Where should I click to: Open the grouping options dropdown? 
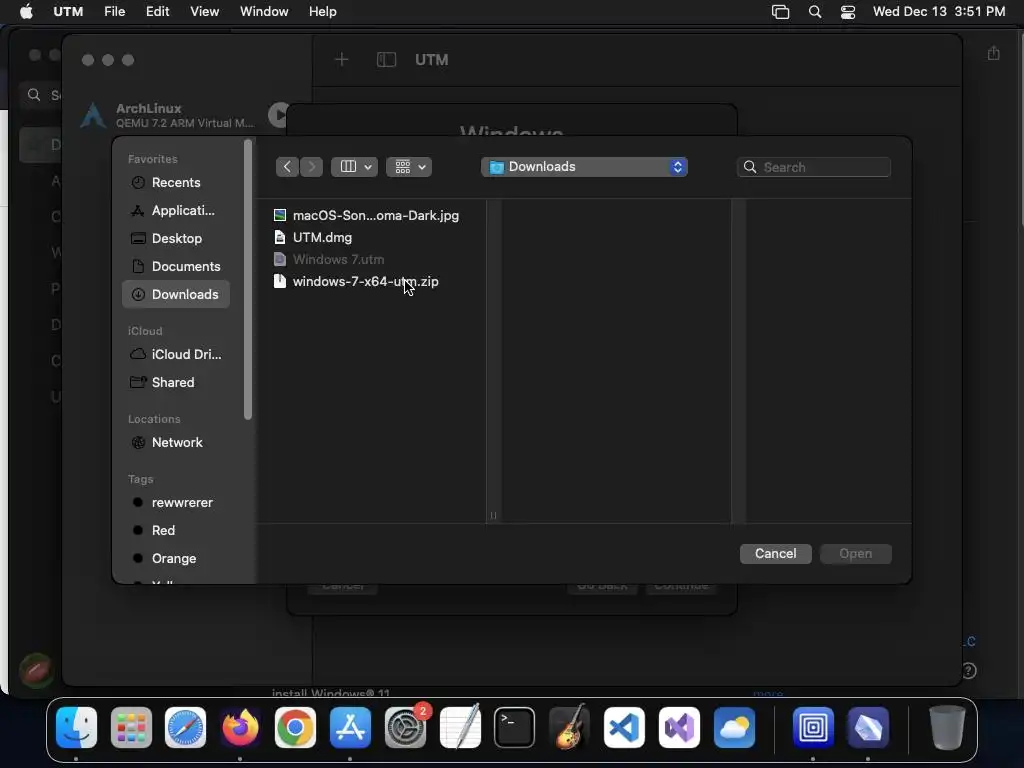click(x=409, y=167)
